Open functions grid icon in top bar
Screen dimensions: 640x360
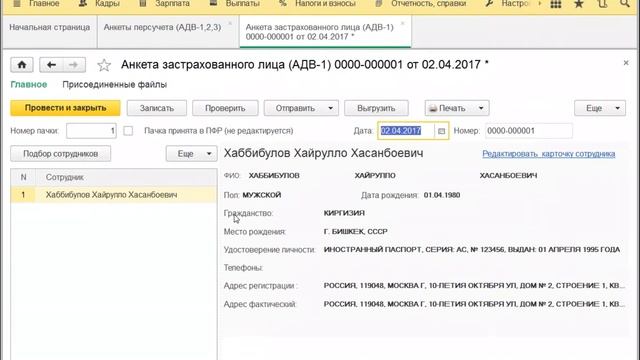(556, 4)
